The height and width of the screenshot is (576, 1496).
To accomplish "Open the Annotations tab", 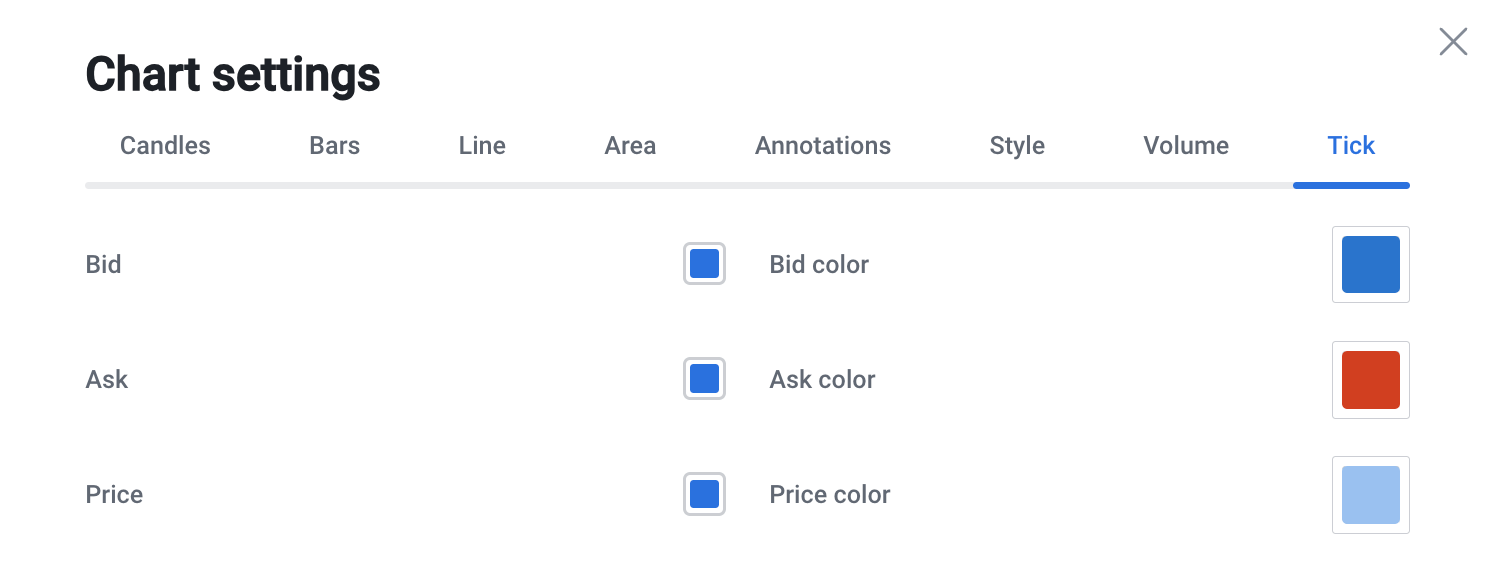I will click(822, 146).
